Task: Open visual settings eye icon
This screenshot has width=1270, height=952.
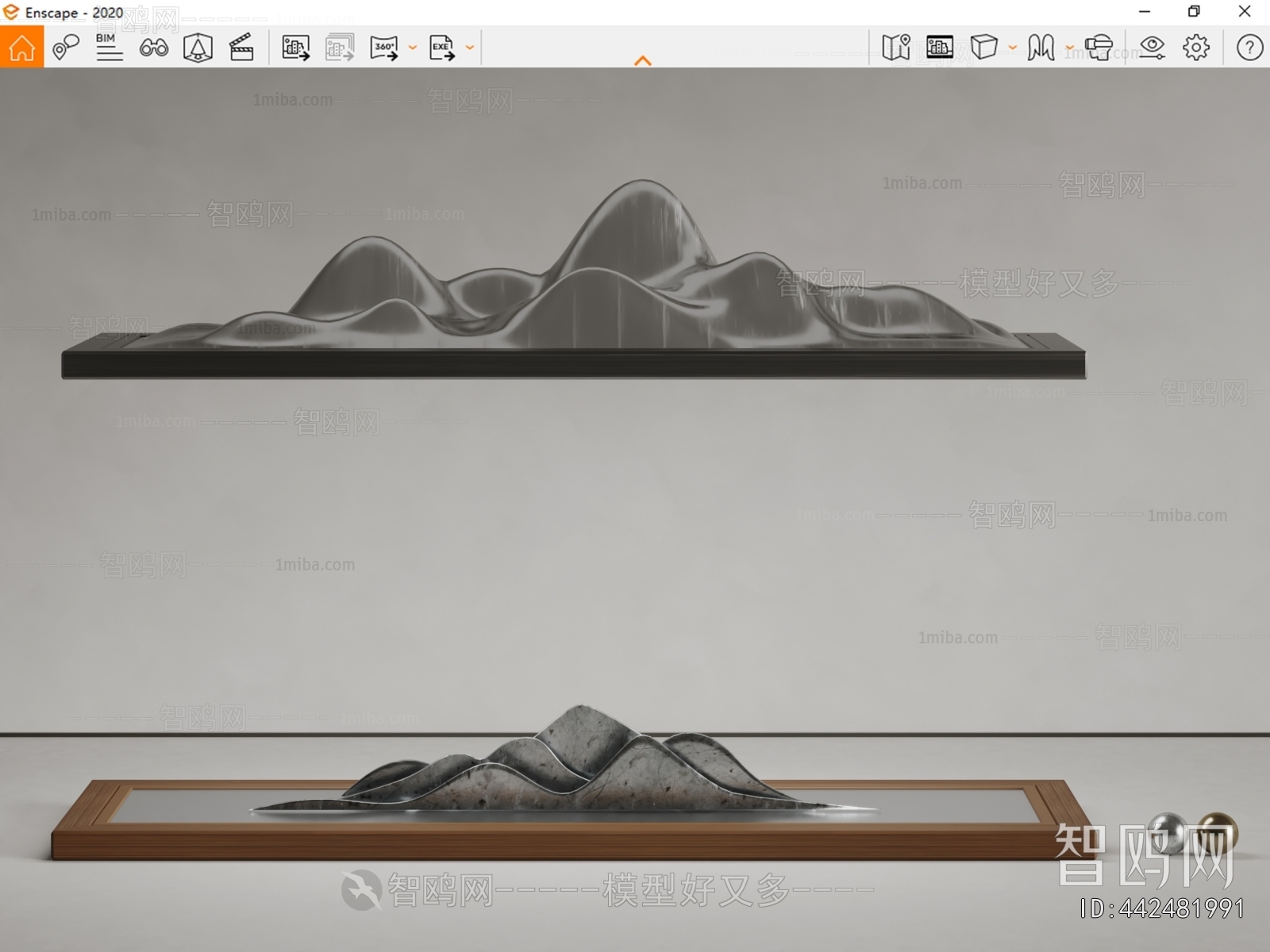Action: 1152,48
